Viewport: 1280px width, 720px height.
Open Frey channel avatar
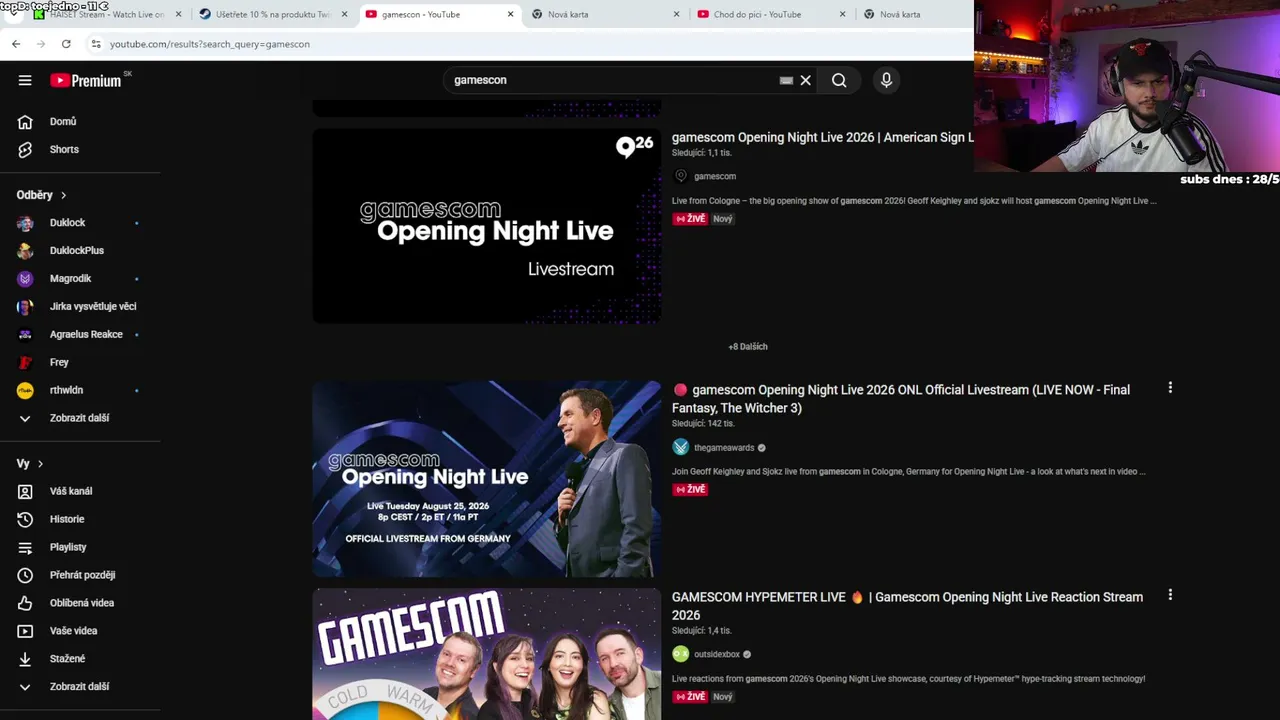pyautogui.click(x=25, y=363)
